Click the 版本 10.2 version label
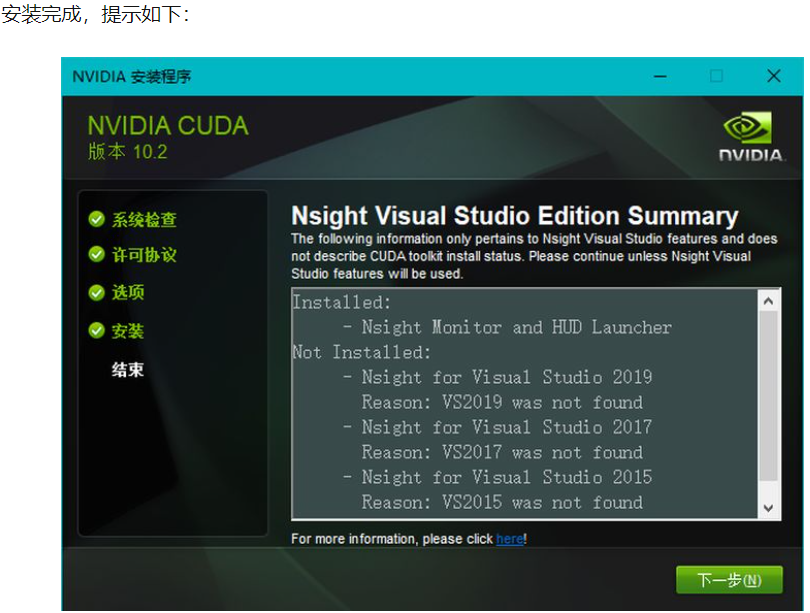Image resolution: width=810 pixels, height=613 pixels. pos(126,152)
